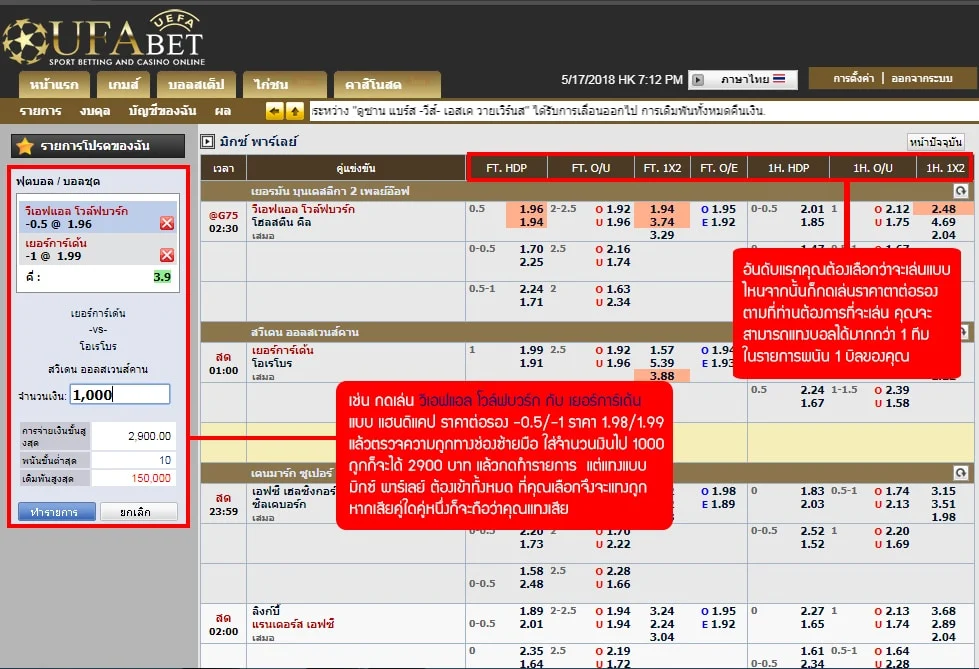
Task: Click the สวีเดน ออลสเวนส์คาน league header
Action: pyautogui.click(x=305, y=332)
